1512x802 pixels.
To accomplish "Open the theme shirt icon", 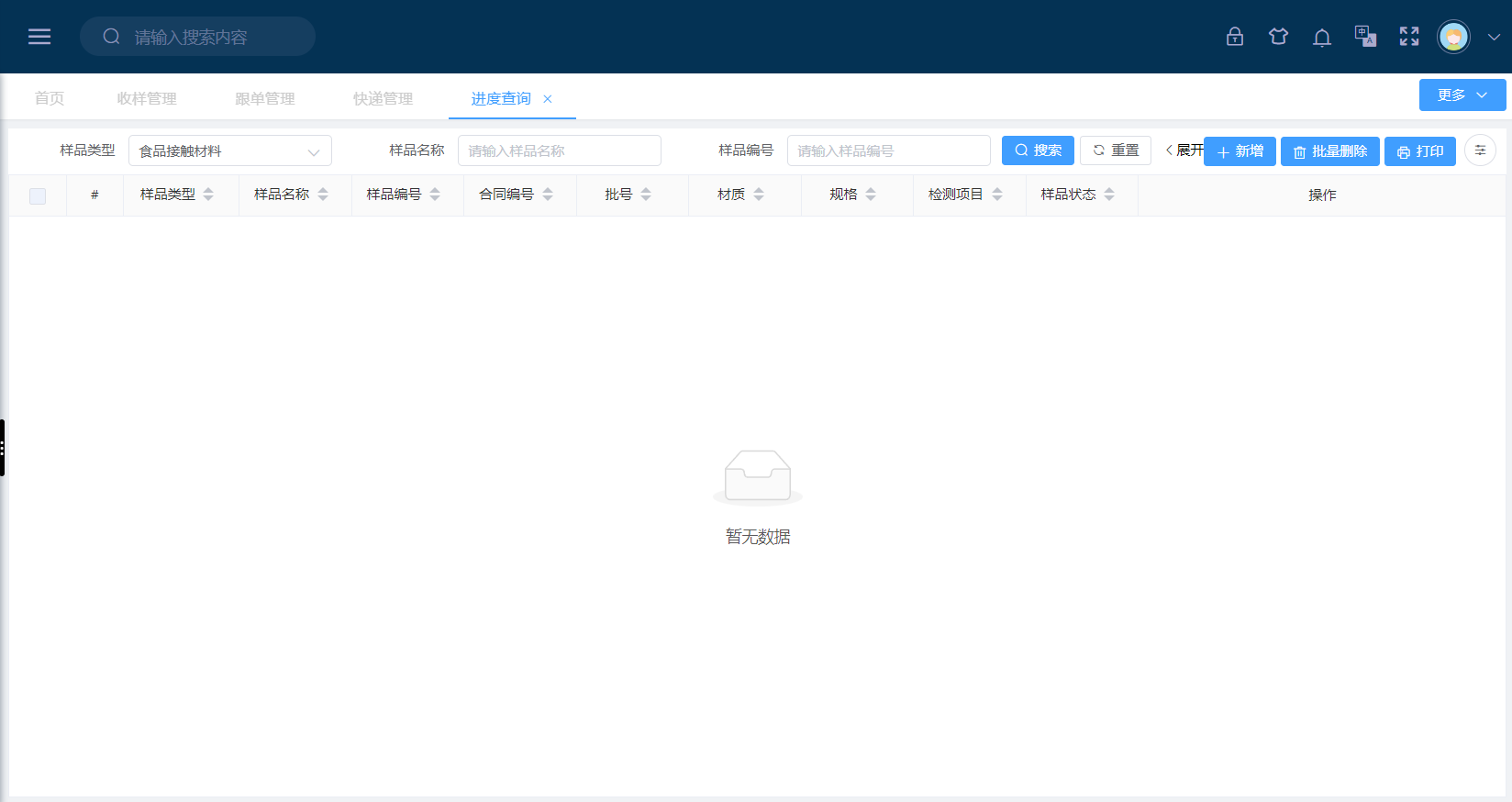I will pyautogui.click(x=1278, y=37).
